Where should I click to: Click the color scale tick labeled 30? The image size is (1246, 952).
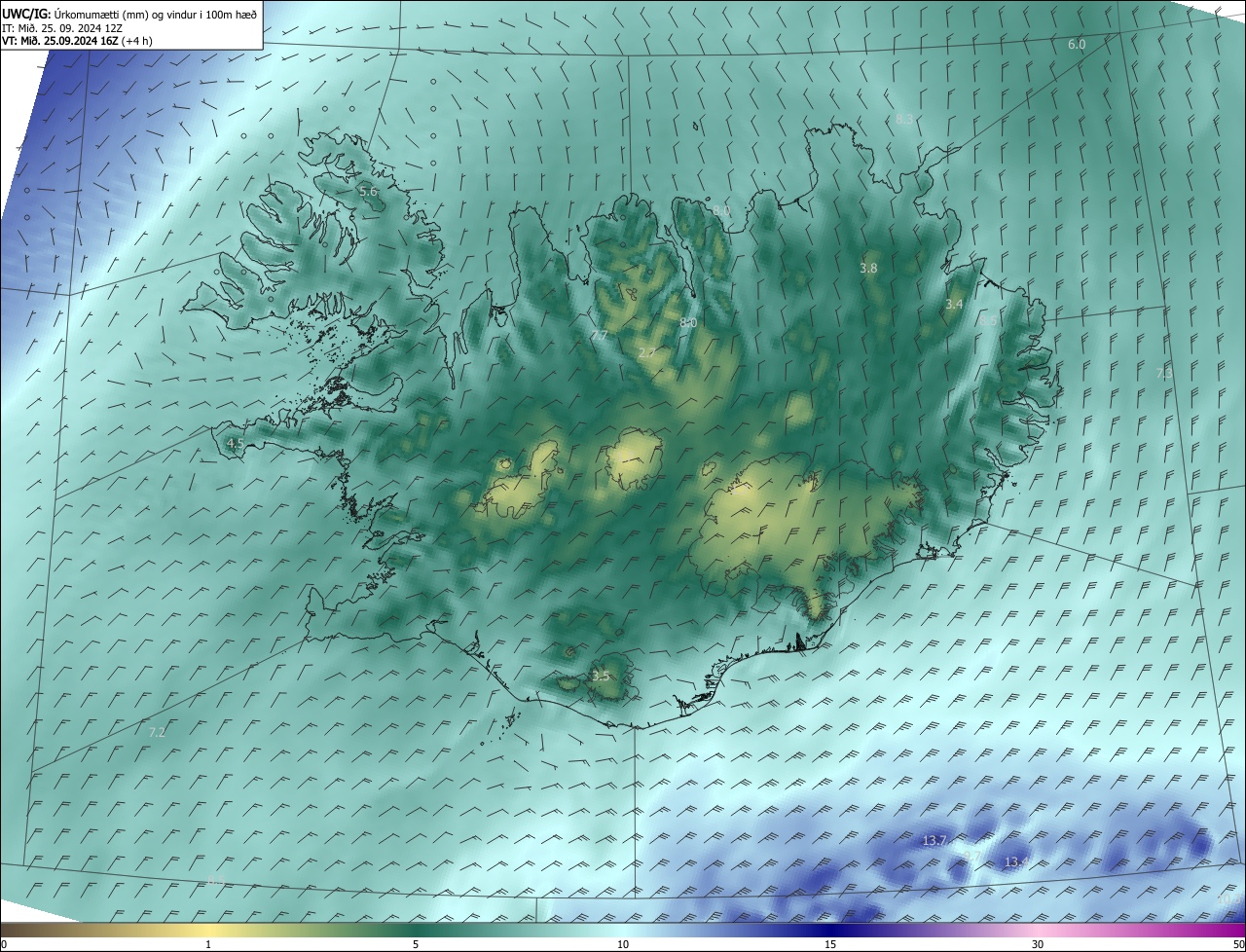pyautogui.click(x=1038, y=944)
